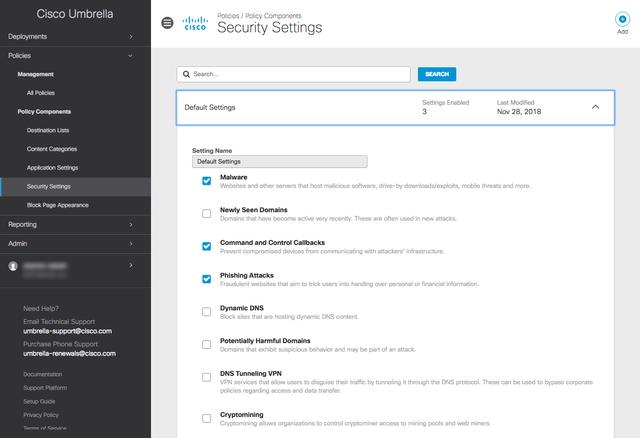Click the Reporting menu label
Viewport: 640px width, 438px height.
(x=22, y=225)
